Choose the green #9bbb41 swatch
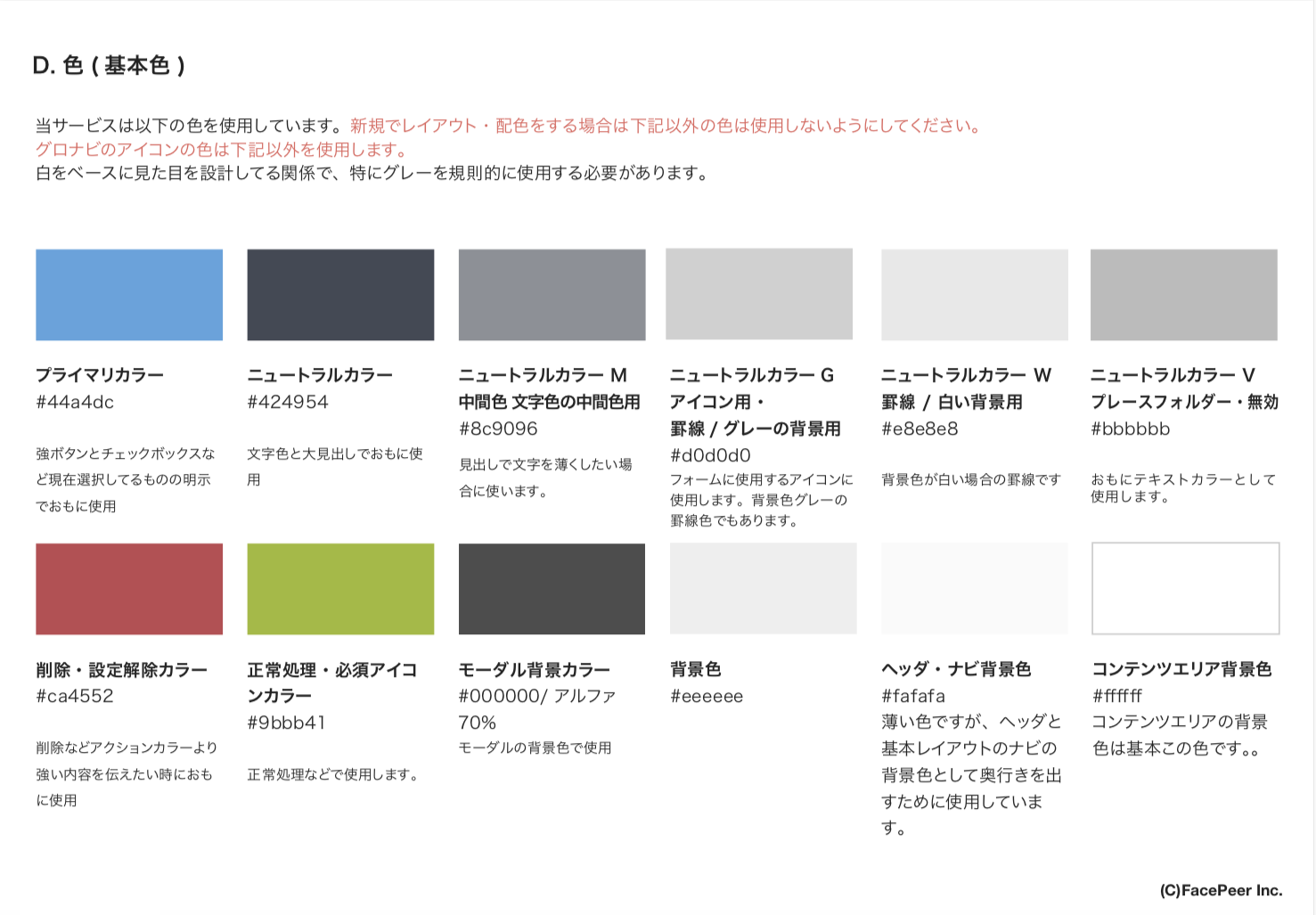The image size is (1316, 915). coord(340,589)
